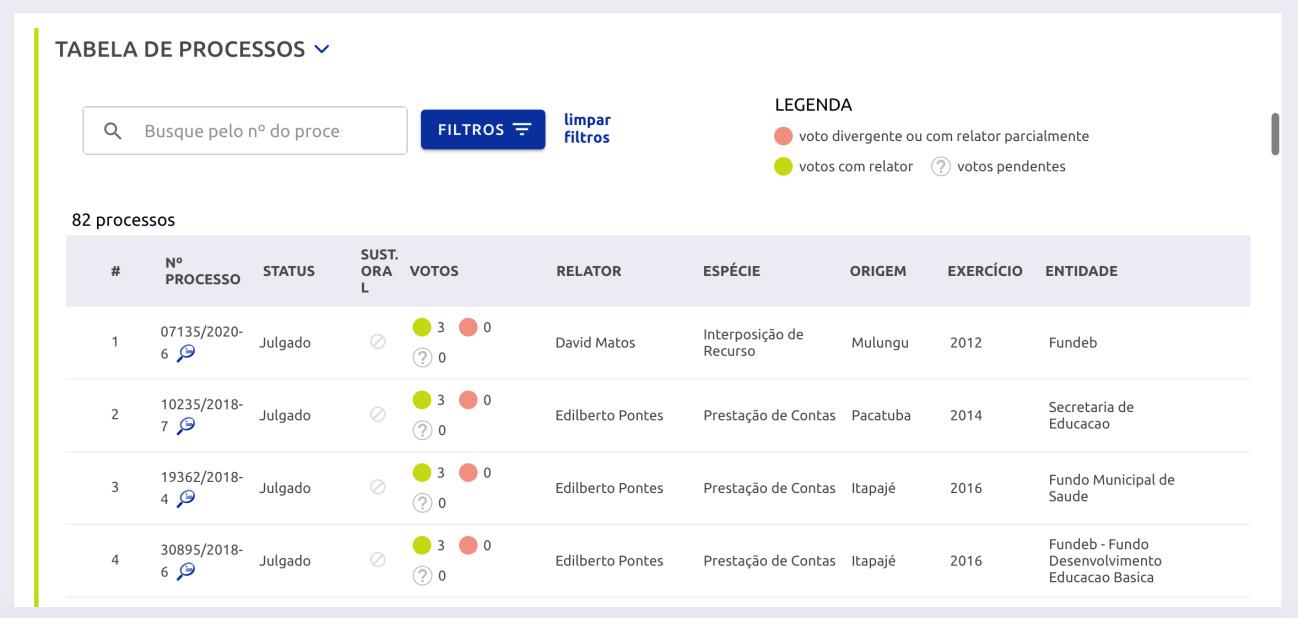Click pending votes question icon in row 2
The height and width of the screenshot is (618, 1298).
coord(422,430)
